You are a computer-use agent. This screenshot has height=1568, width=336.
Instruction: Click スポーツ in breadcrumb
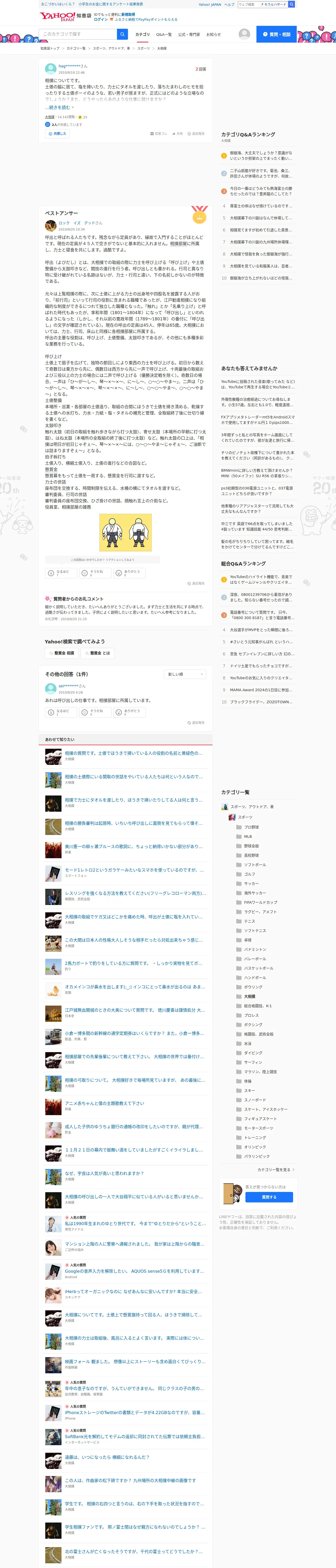tap(143, 48)
